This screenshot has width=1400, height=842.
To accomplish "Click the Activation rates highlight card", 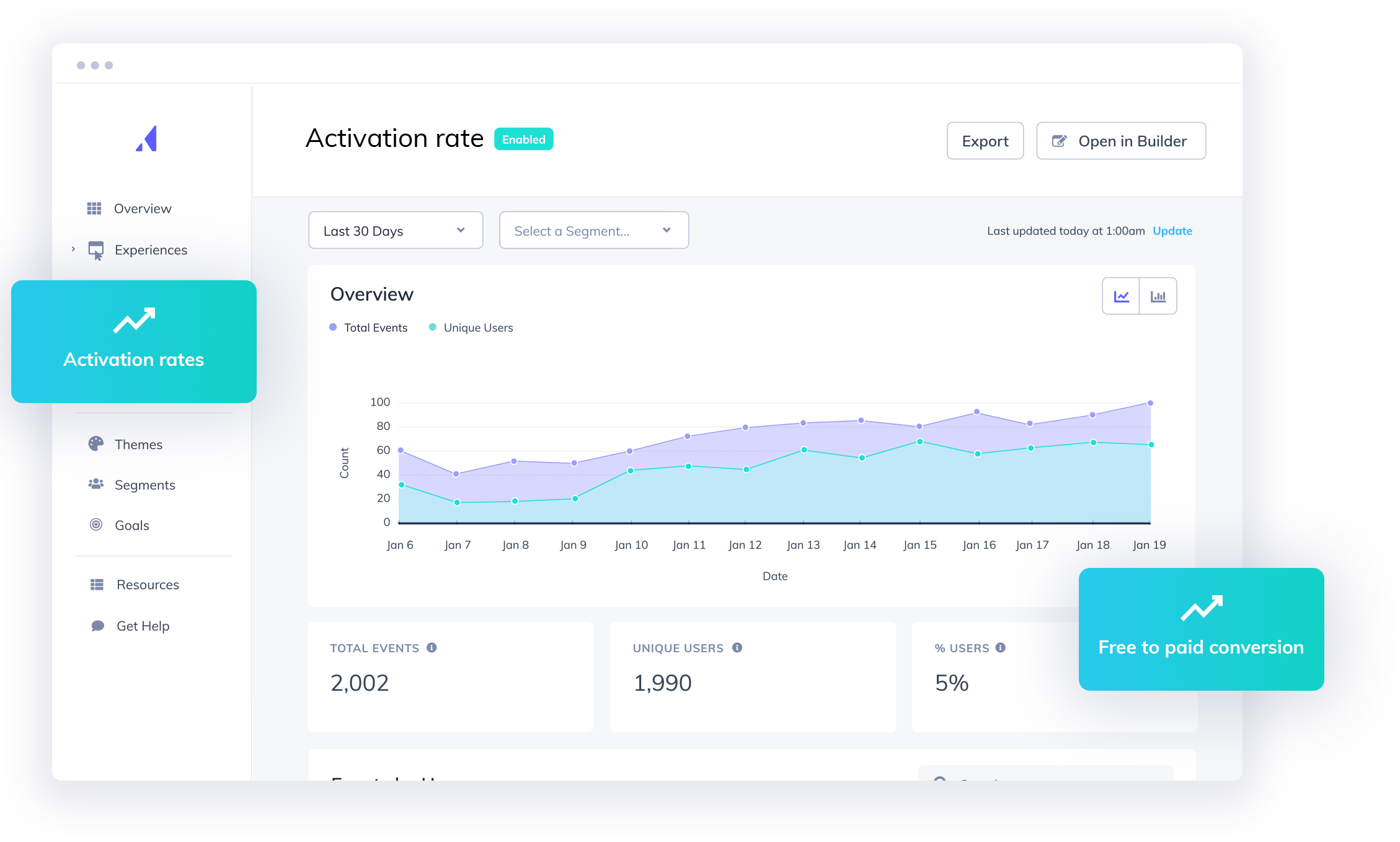I will pos(134,342).
